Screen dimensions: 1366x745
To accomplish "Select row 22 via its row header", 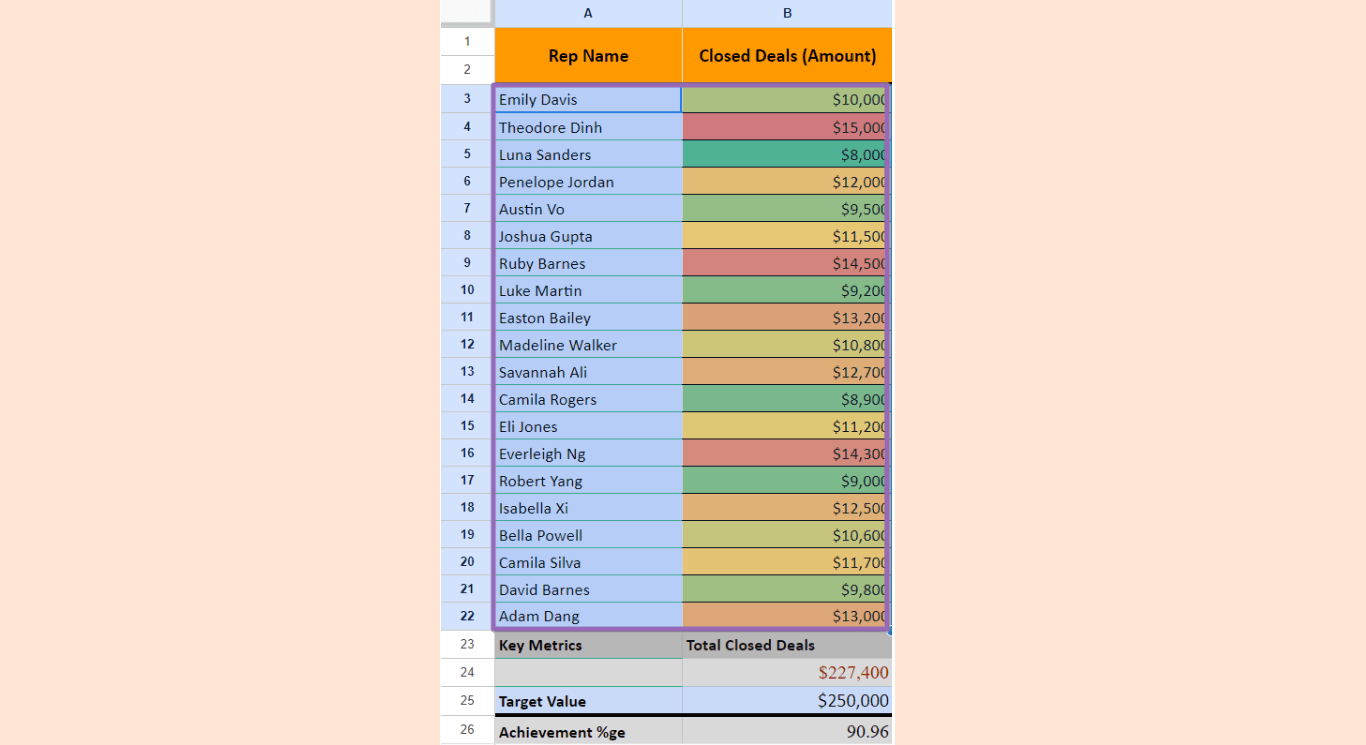I will [467, 616].
